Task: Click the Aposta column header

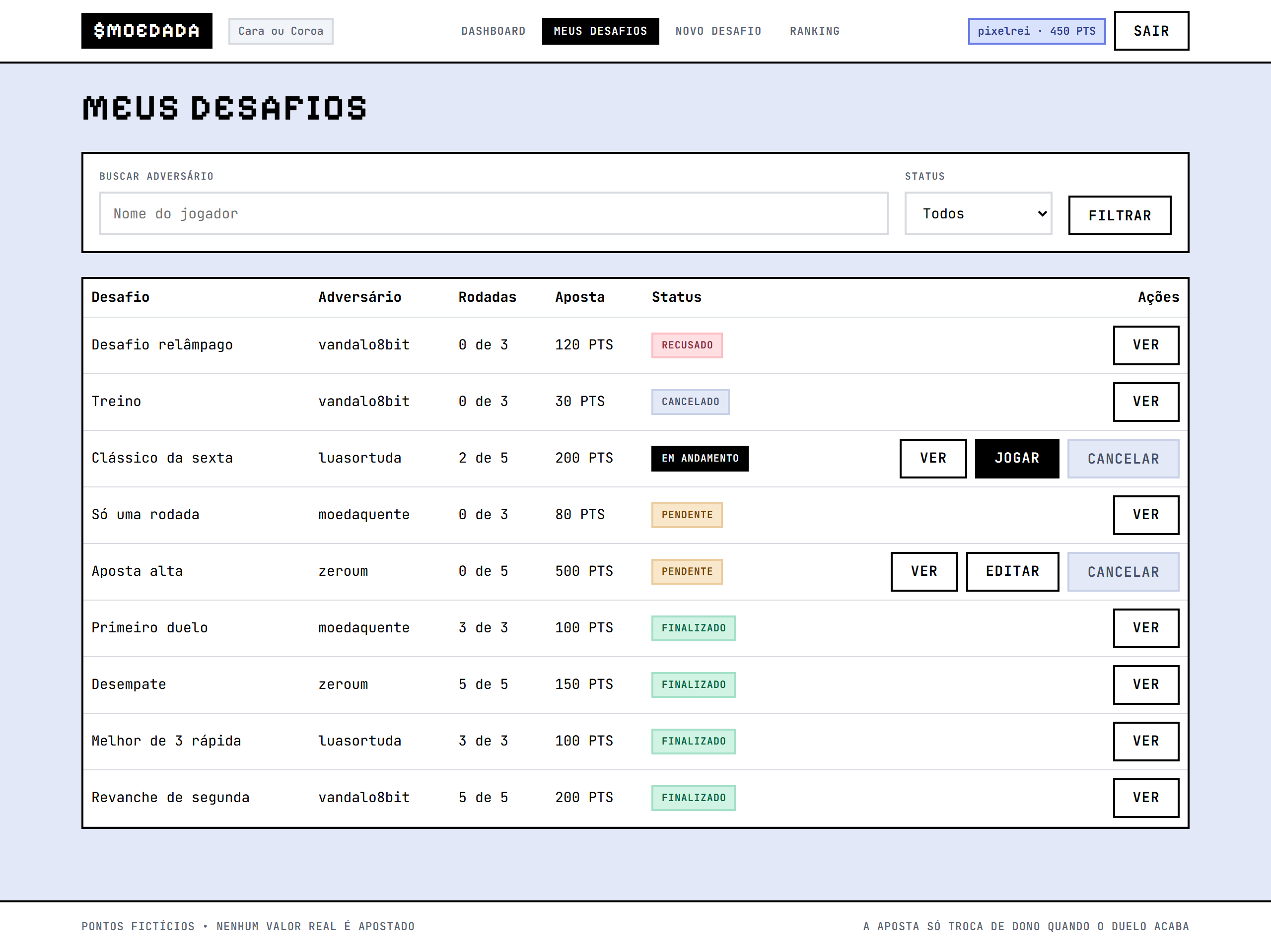Action: (x=580, y=297)
